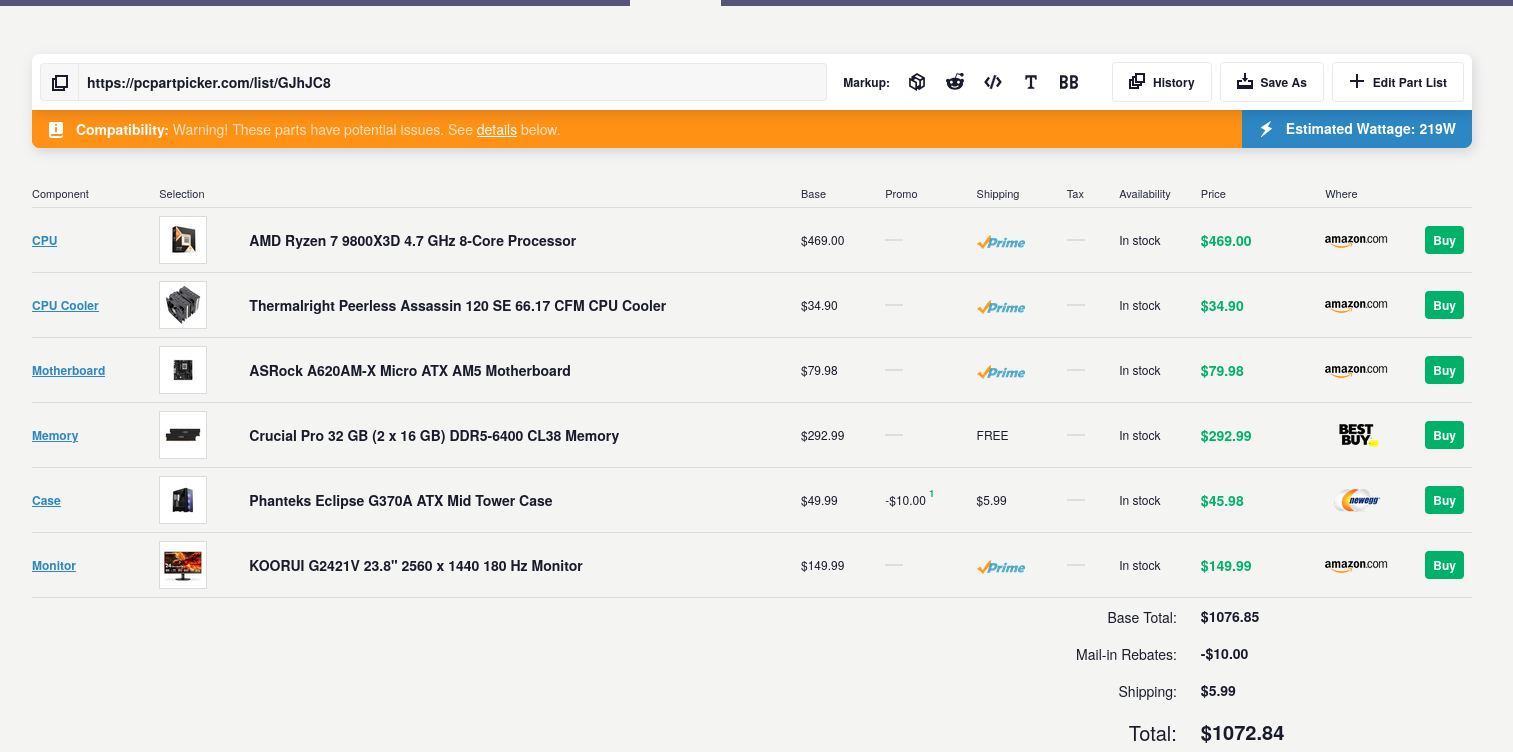Click the Prime badge in the CPU Cooler row
This screenshot has width=1513, height=752.
(x=1001, y=307)
